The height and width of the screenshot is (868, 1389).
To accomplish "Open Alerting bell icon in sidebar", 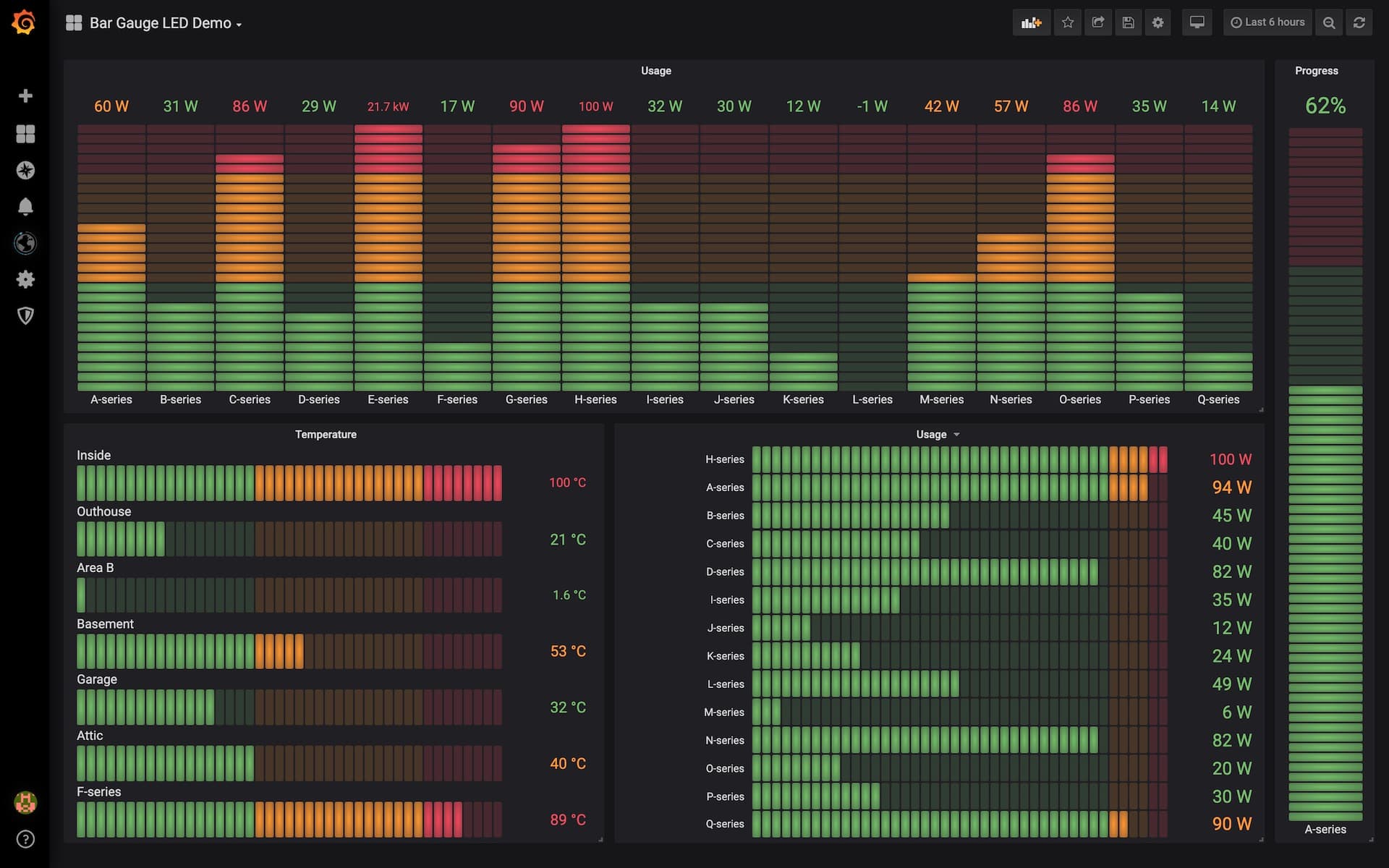I will point(25,207).
